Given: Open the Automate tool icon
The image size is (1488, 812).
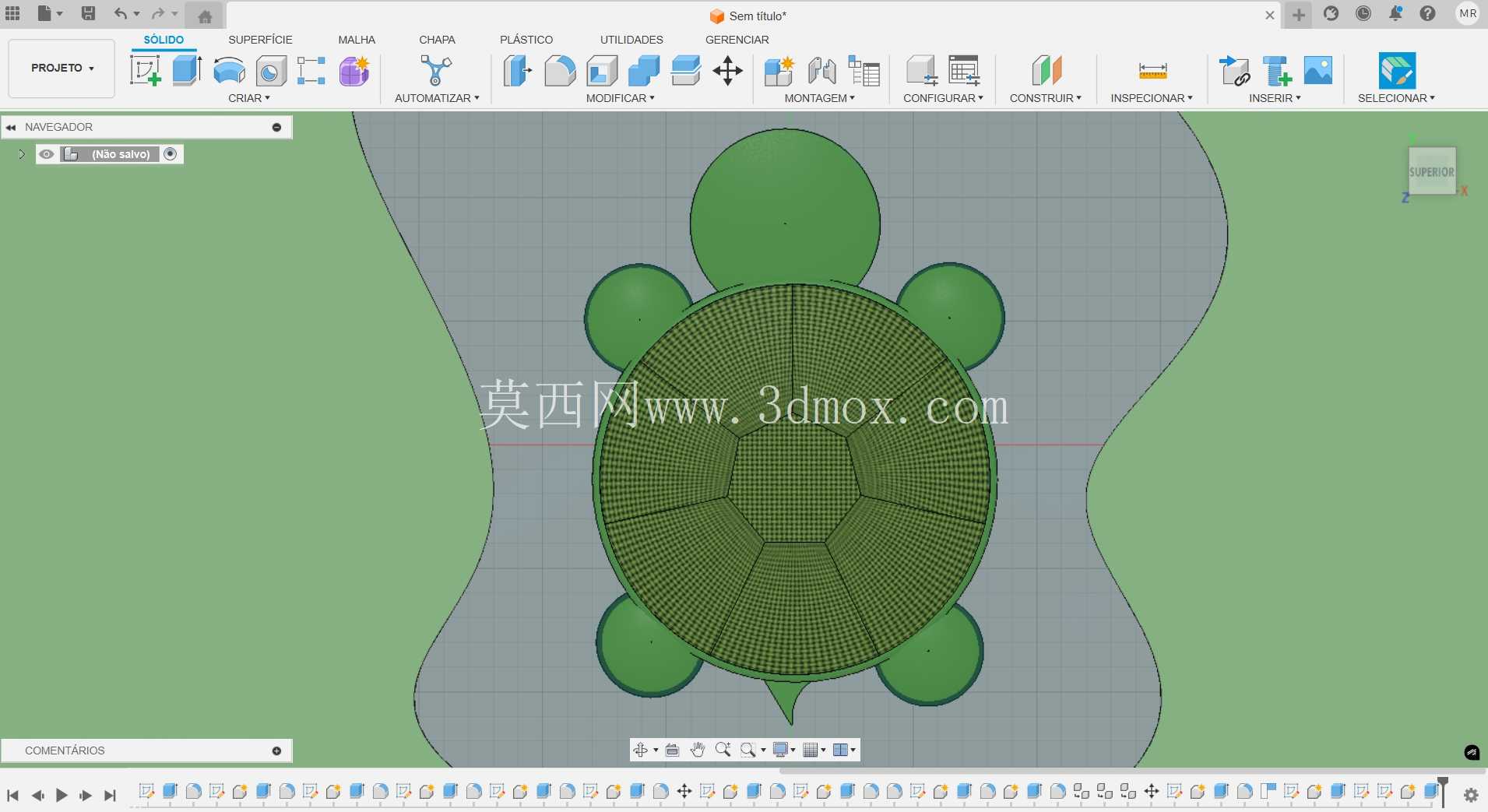Looking at the screenshot, I should click(436, 71).
